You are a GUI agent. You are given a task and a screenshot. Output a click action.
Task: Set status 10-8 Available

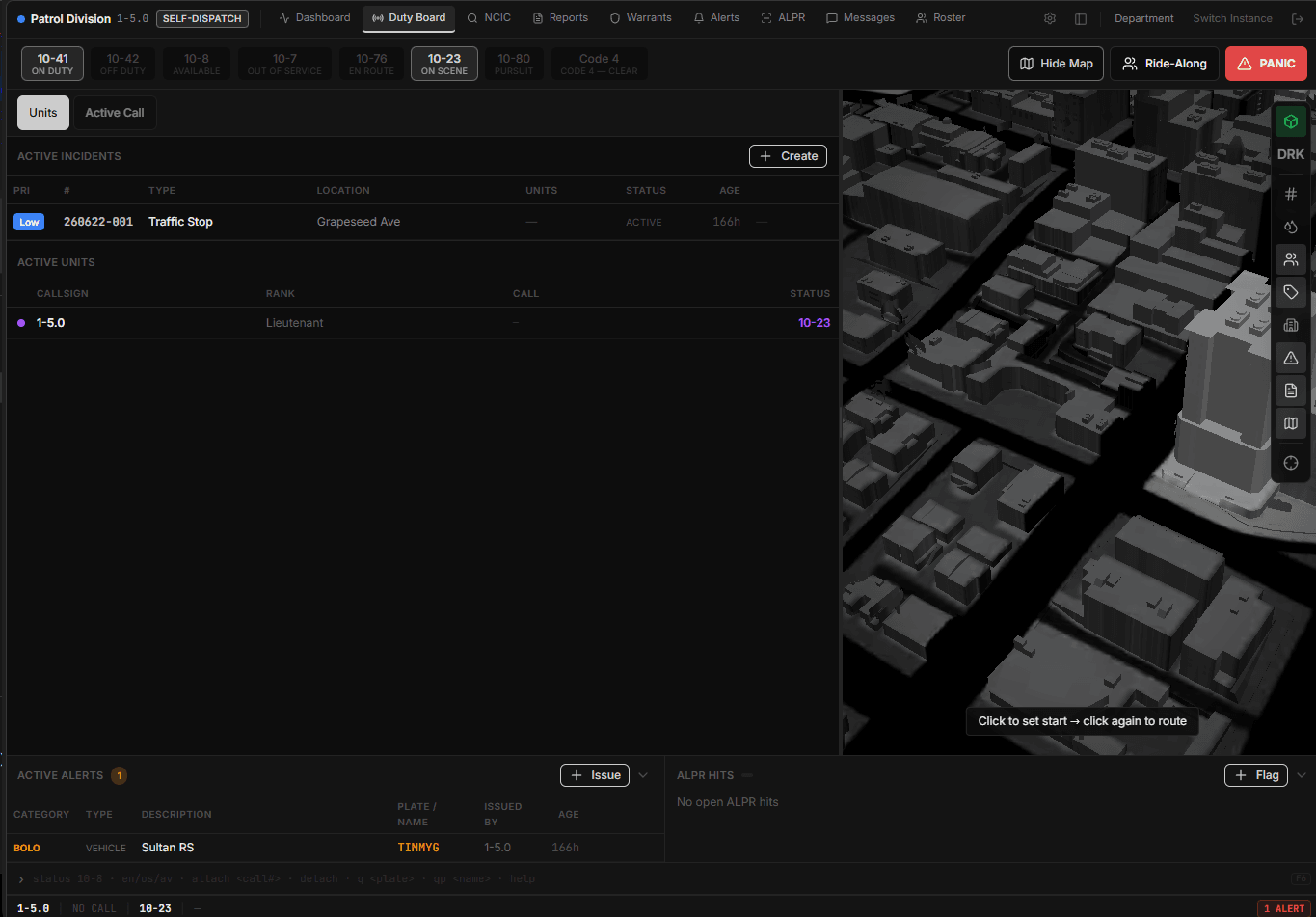pos(197,64)
